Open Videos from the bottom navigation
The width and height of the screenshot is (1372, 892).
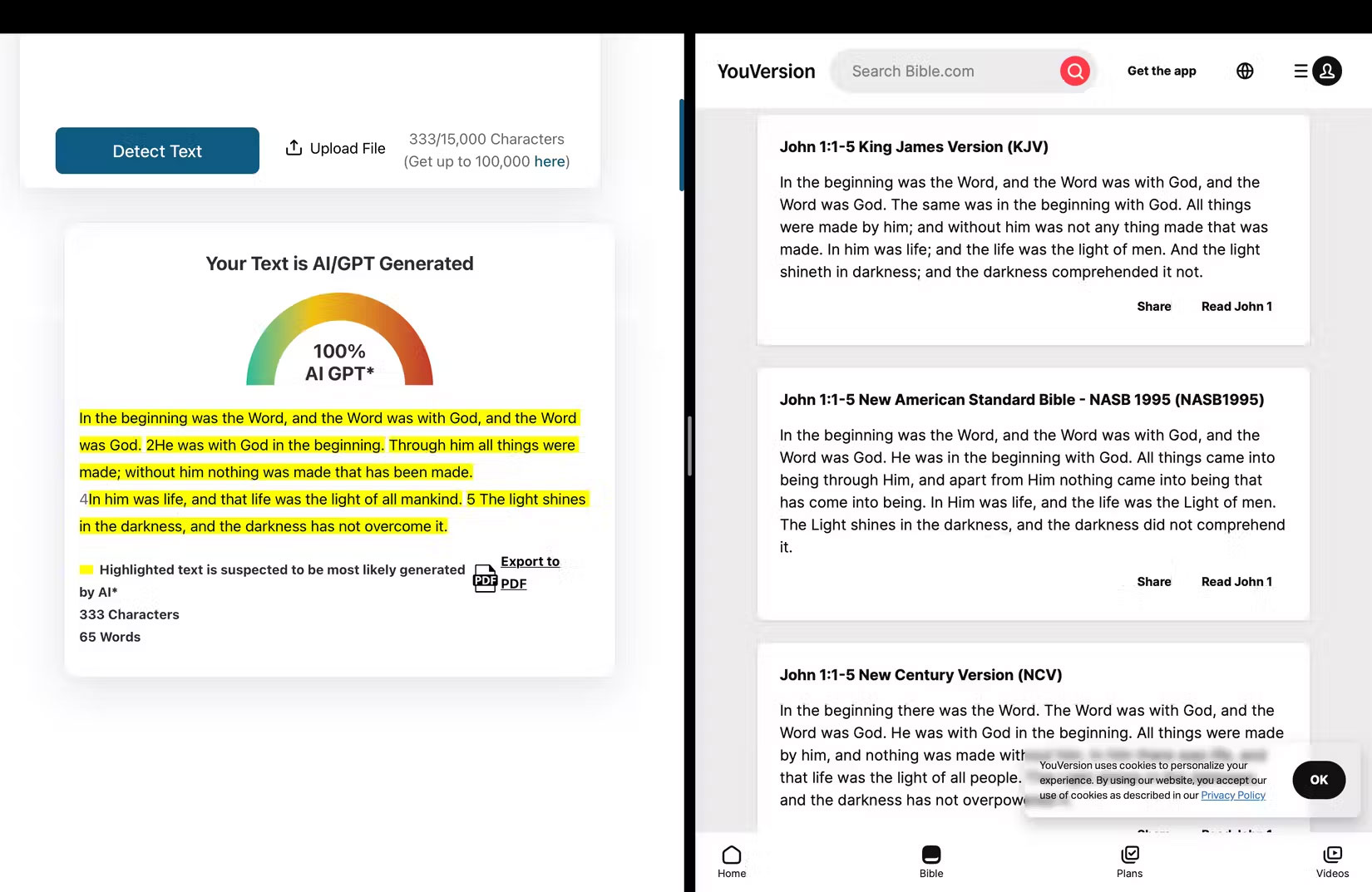(x=1332, y=854)
